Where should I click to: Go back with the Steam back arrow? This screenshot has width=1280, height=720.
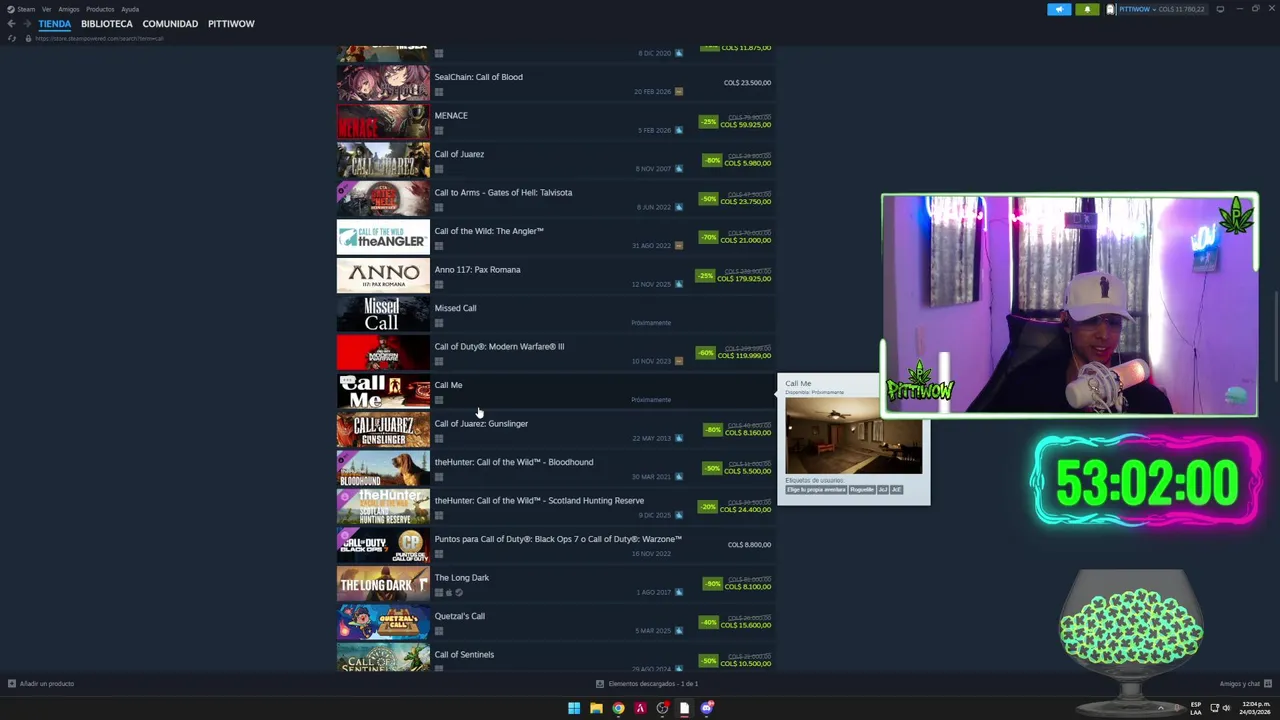11,23
